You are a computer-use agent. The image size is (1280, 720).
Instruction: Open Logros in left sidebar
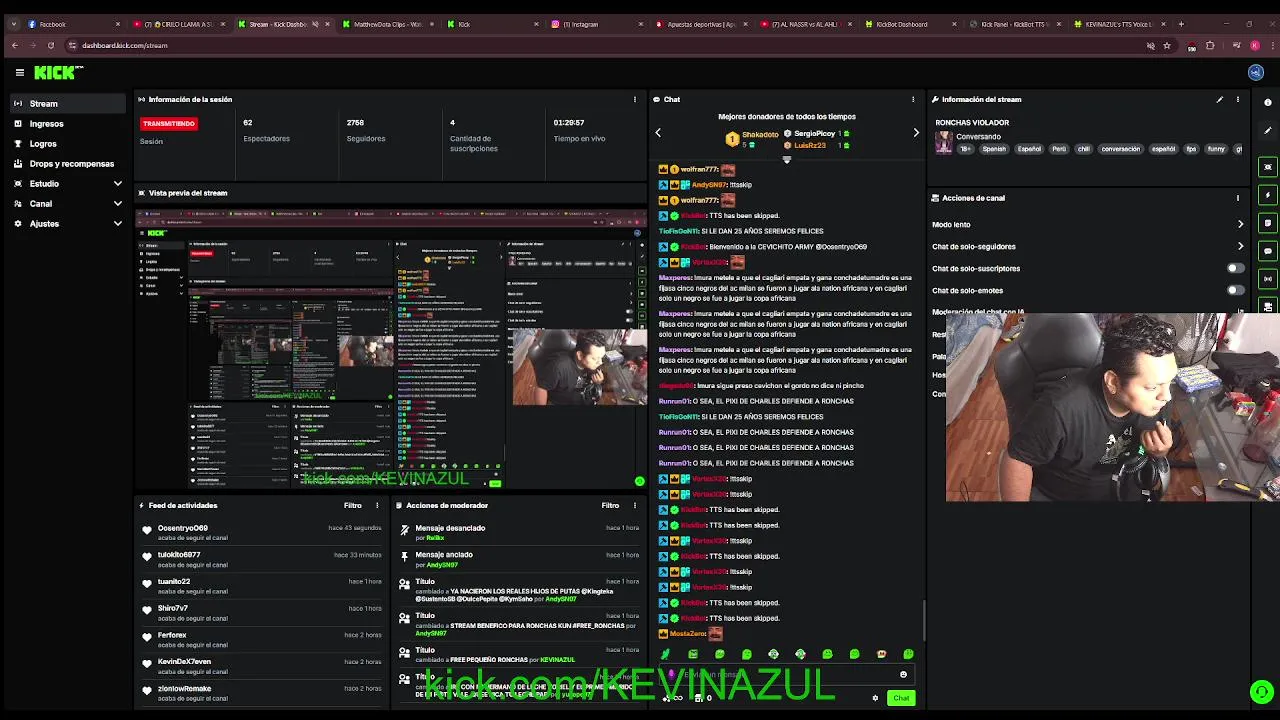67,144
